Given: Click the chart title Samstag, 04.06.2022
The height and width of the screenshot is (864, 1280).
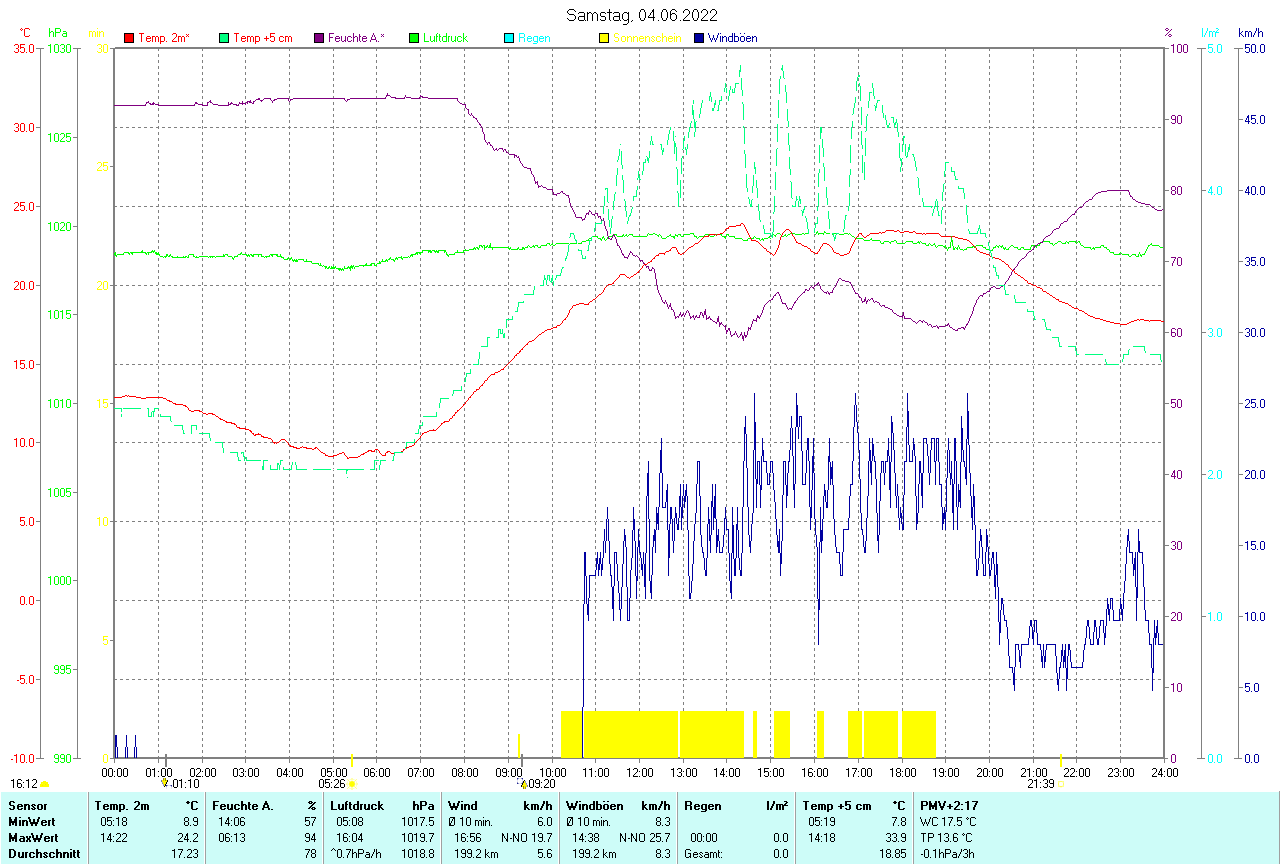Looking at the screenshot, I should coord(641,15).
